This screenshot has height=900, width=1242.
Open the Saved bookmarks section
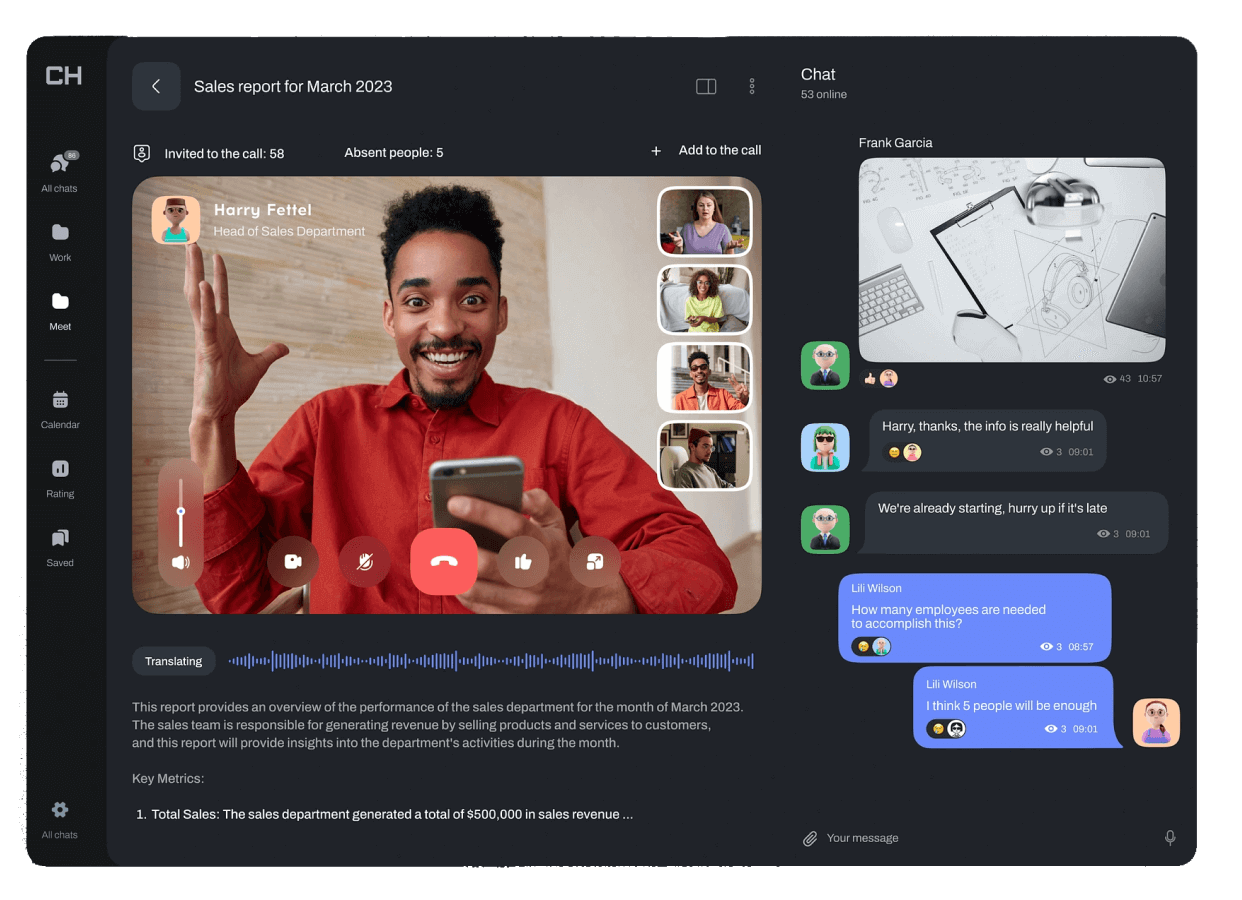click(x=60, y=546)
